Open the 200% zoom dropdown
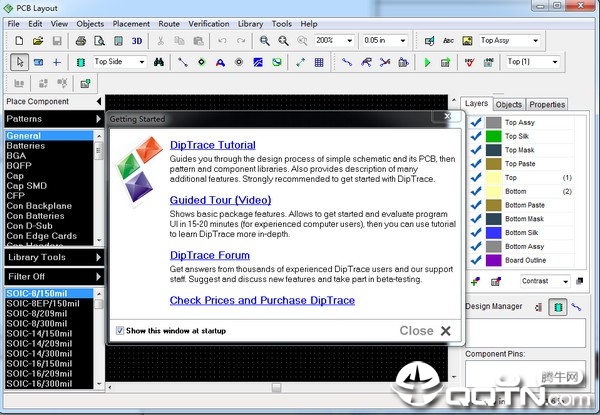The image size is (600, 415). [349, 41]
